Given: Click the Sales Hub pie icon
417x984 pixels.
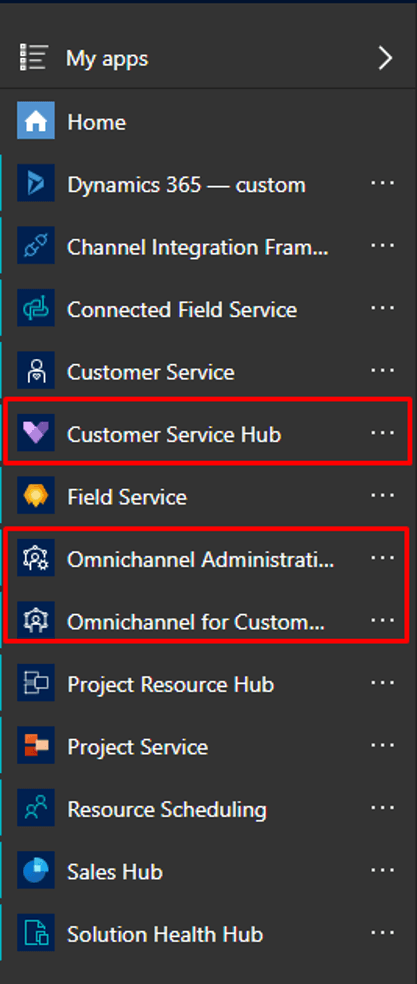Looking at the screenshot, I should (x=36, y=870).
